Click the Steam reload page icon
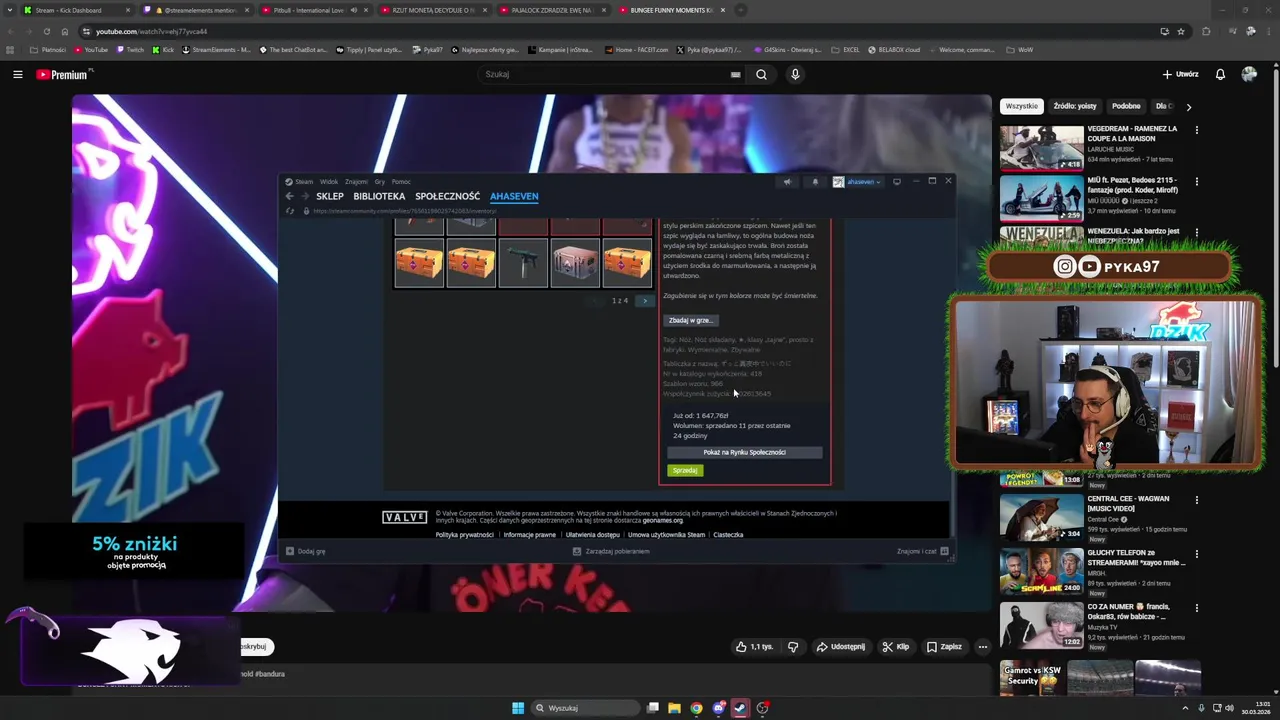 (290, 211)
